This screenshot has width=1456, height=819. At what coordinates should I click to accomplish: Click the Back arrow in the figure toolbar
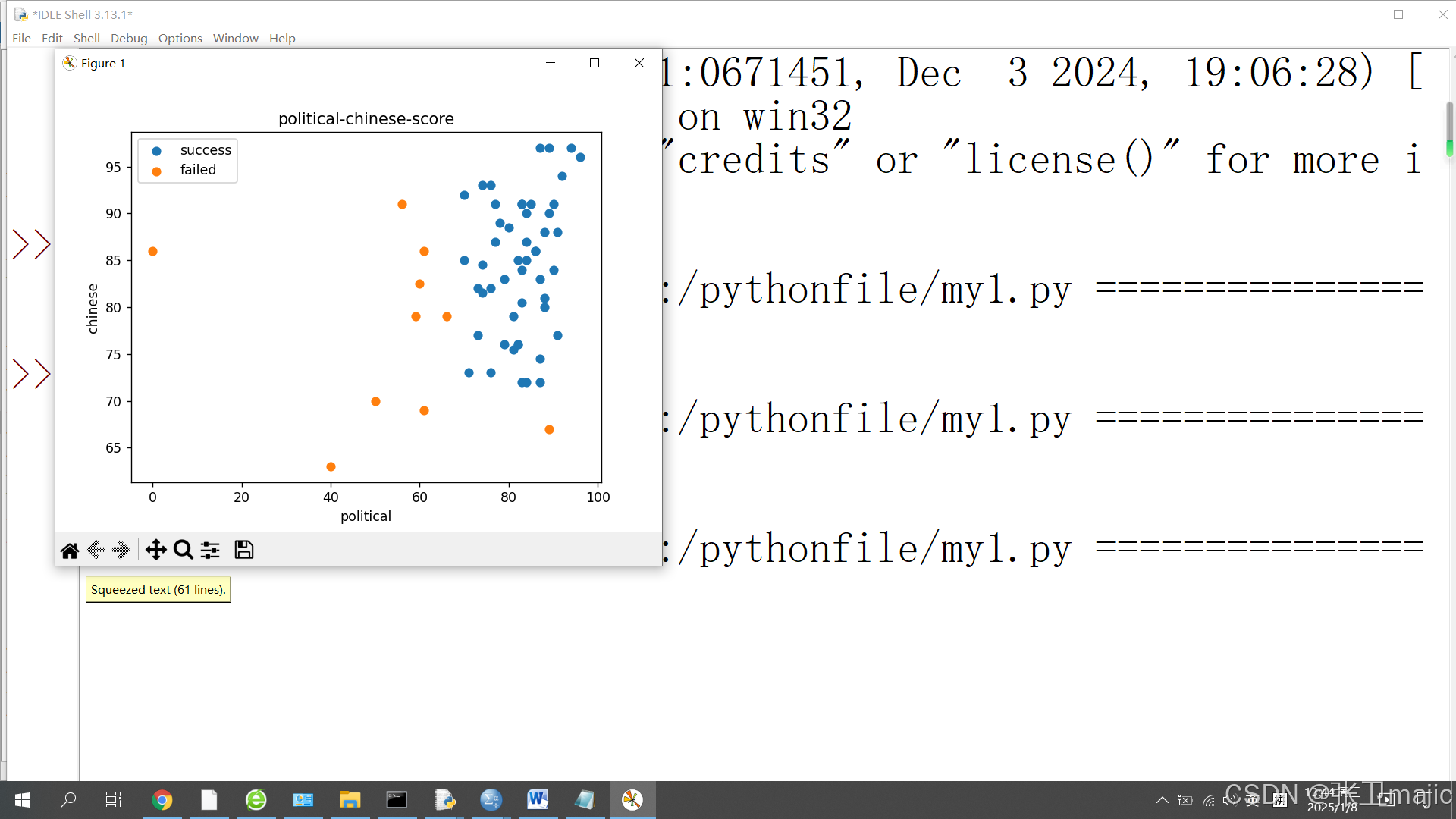pos(96,551)
